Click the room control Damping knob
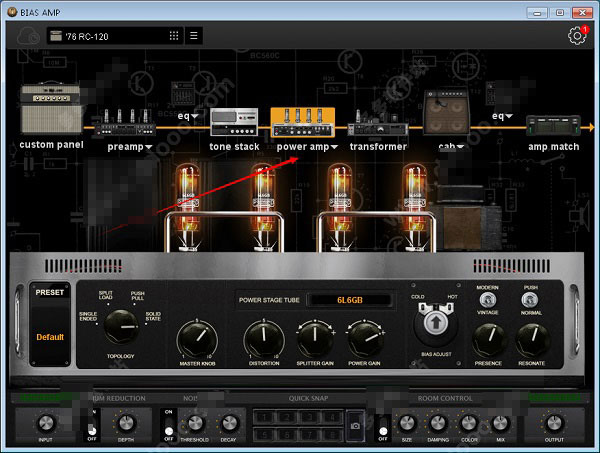Screen dimensions: 600x453 tap(438, 423)
